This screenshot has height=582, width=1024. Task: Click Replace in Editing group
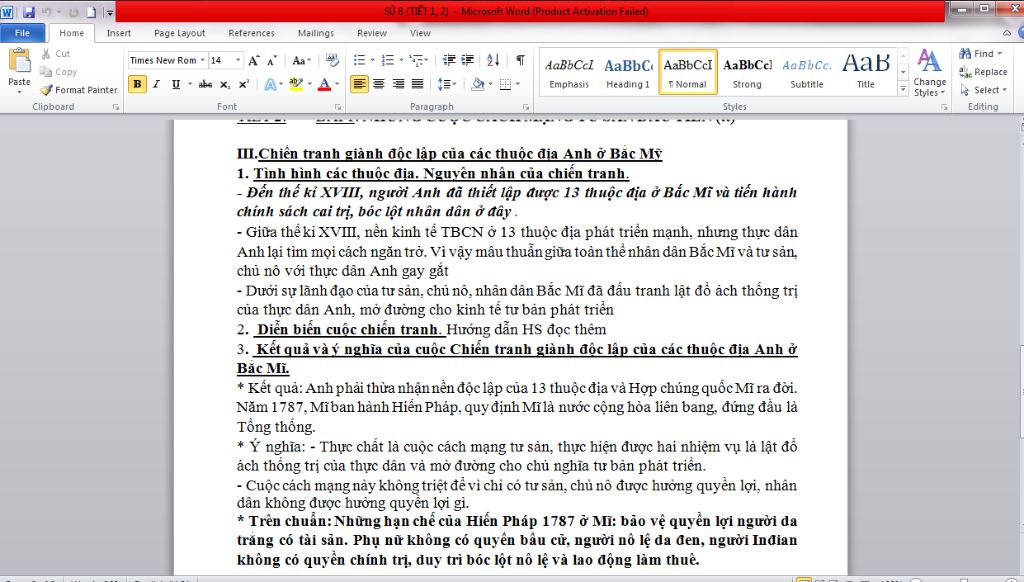[983, 72]
